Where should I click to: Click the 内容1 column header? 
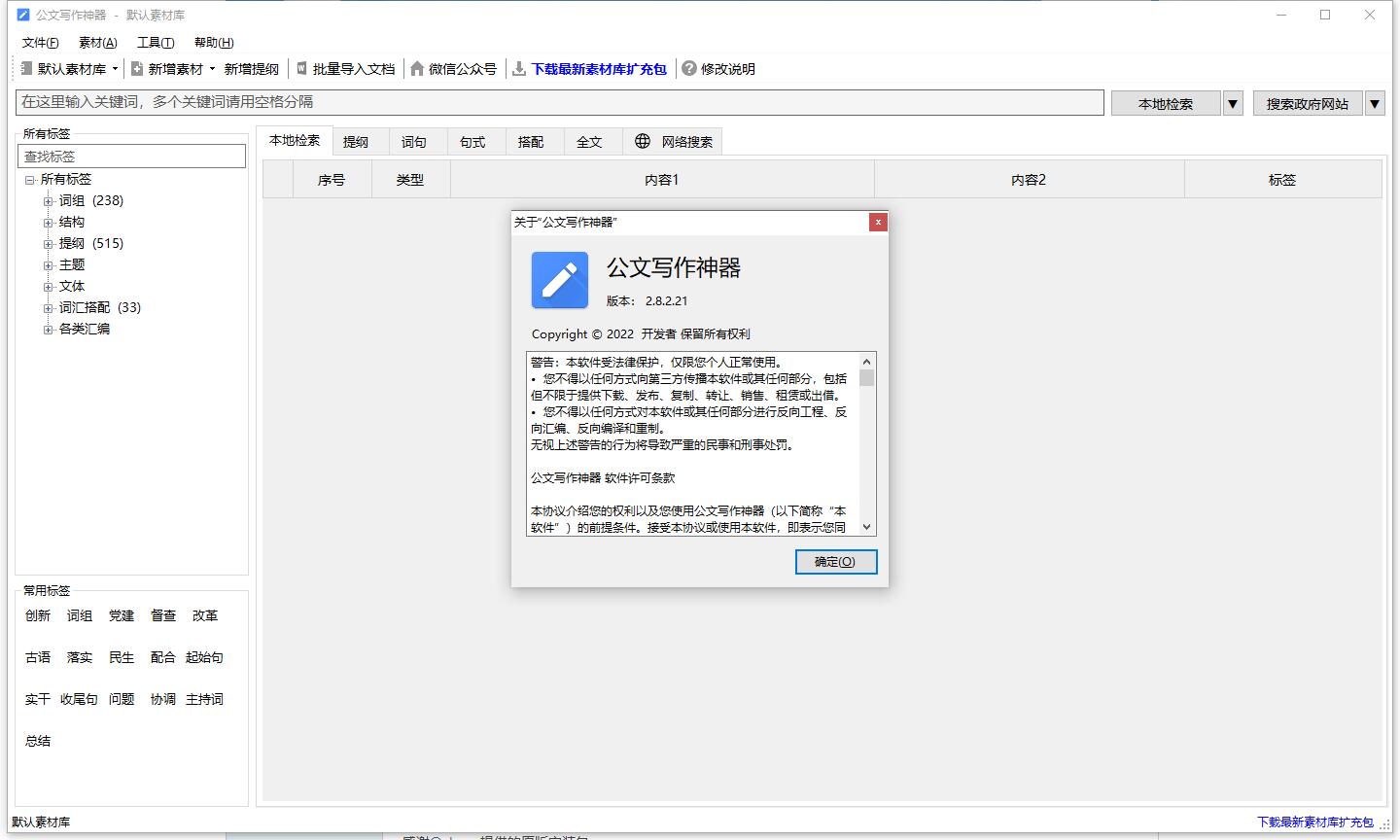pos(662,180)
